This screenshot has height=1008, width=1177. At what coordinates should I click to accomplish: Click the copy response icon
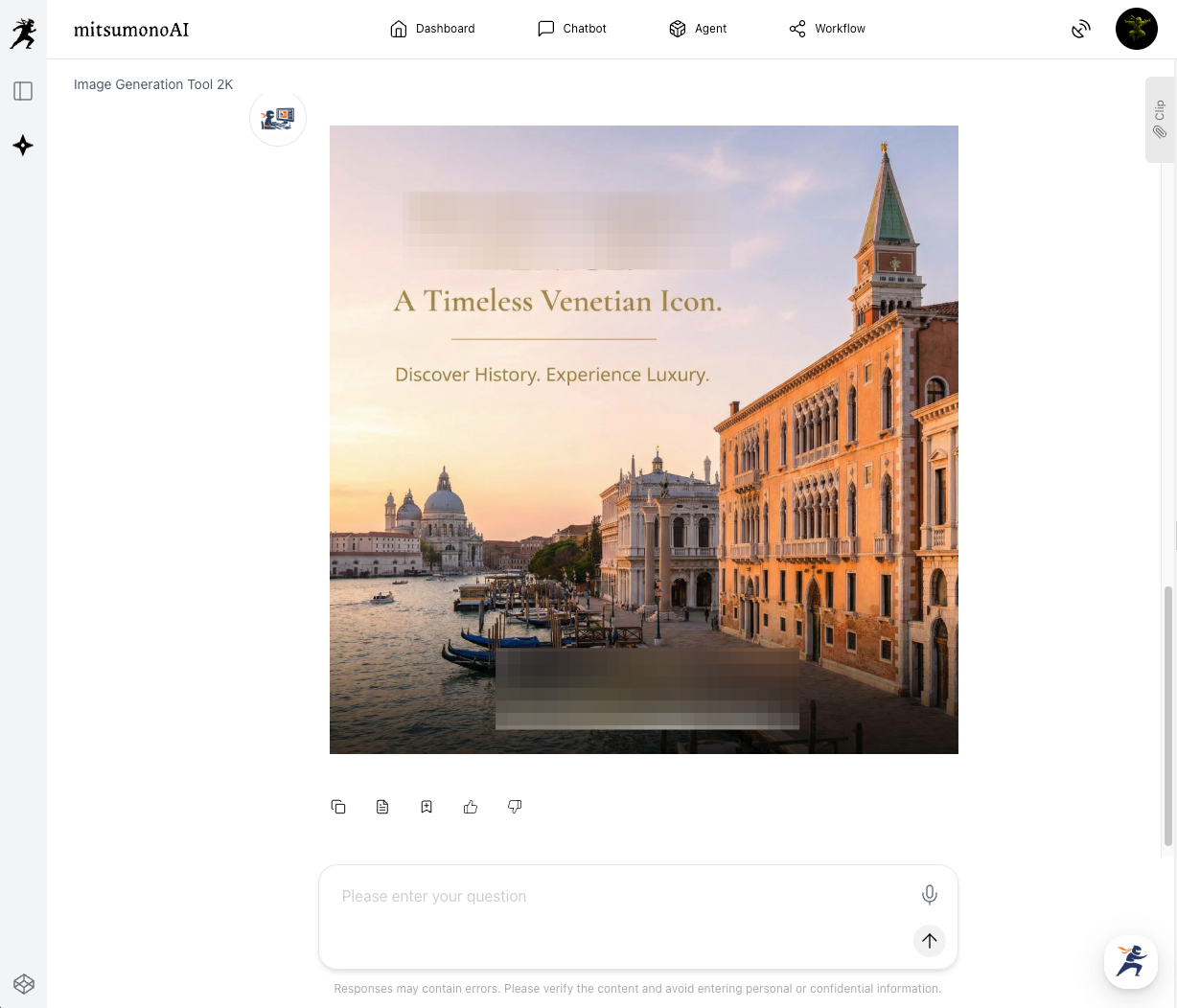[338, 807]
